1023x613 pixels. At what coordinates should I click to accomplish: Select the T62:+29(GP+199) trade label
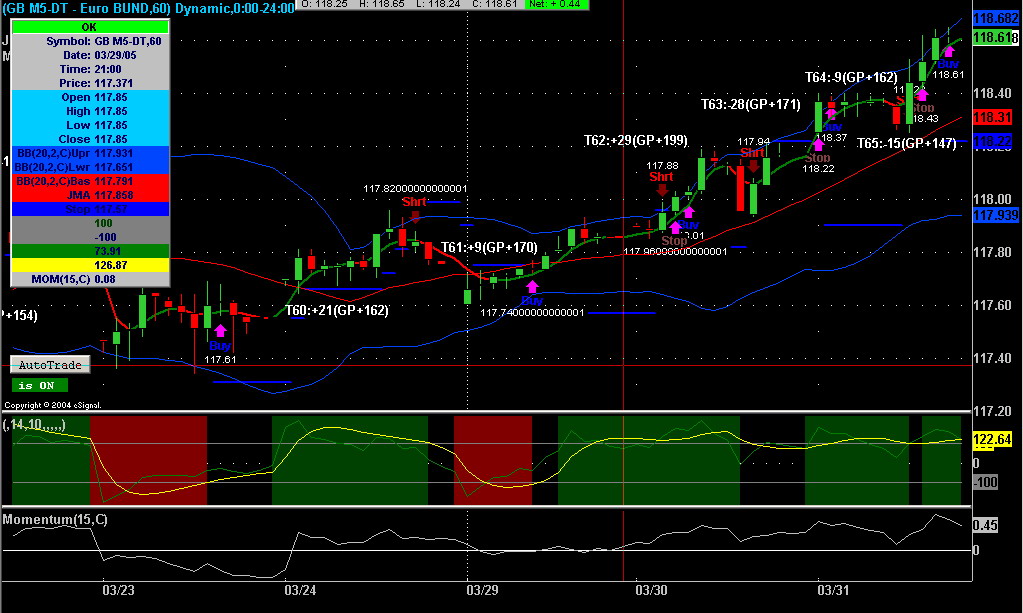click(635, 140)
